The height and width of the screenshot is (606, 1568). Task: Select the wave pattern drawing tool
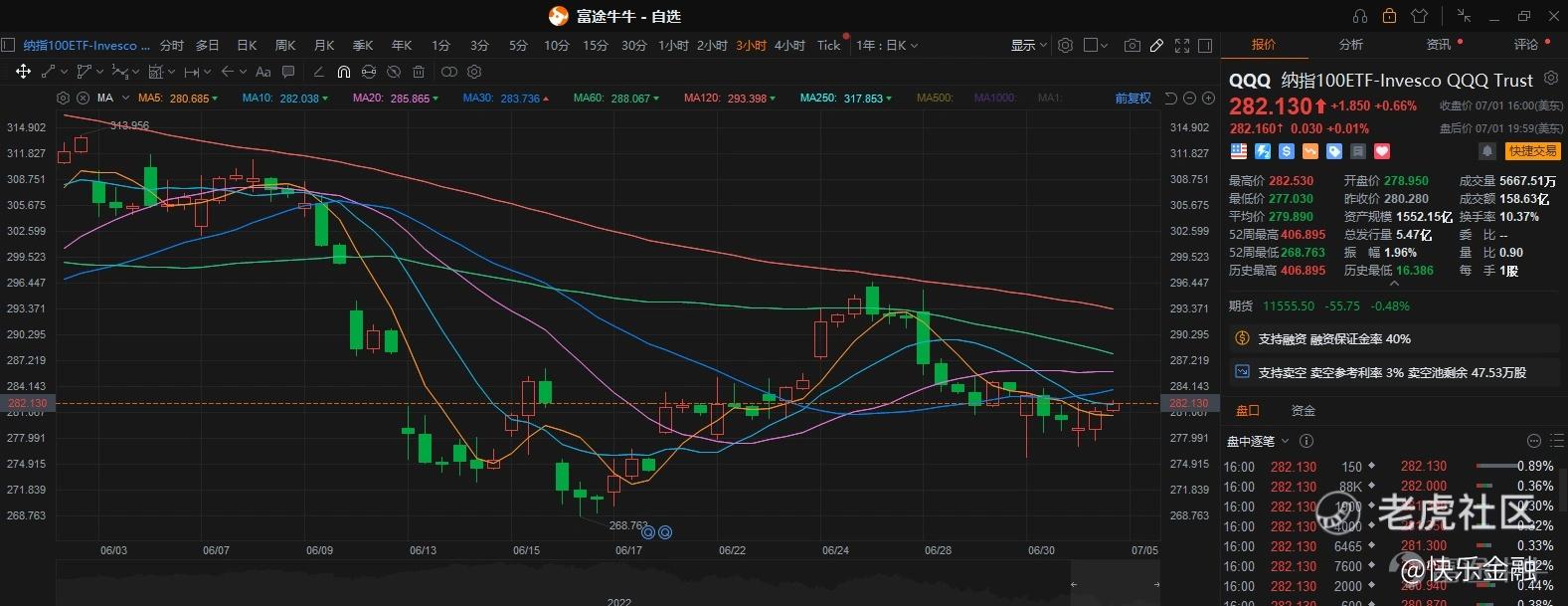click(x=119, y=72)
